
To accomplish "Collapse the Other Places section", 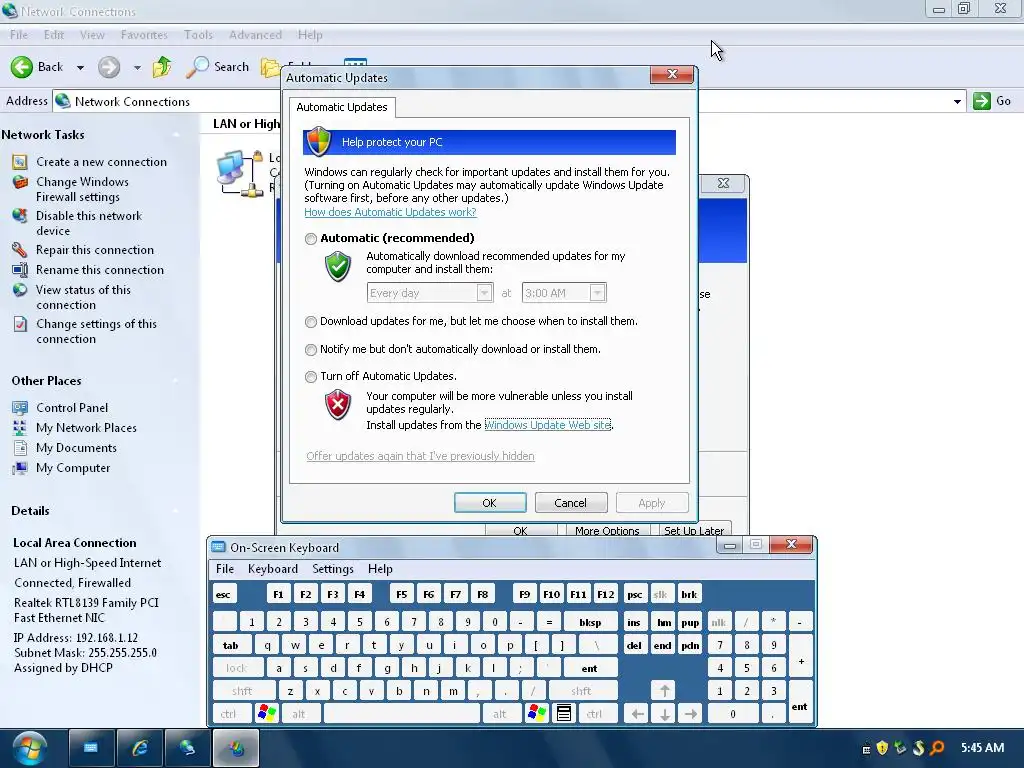I will 176,381.
